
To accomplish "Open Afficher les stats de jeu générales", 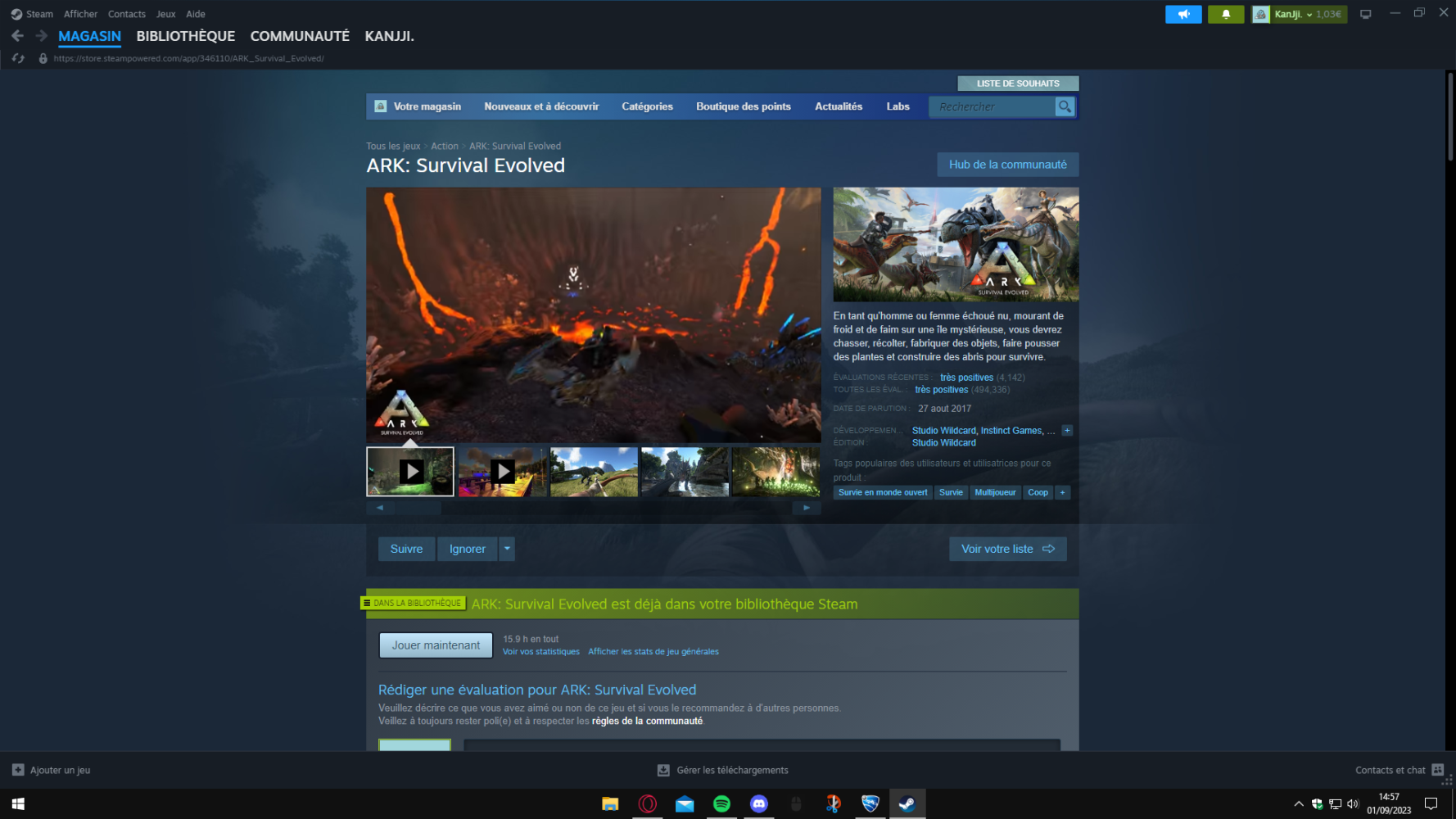I will (x=653, y=652).
